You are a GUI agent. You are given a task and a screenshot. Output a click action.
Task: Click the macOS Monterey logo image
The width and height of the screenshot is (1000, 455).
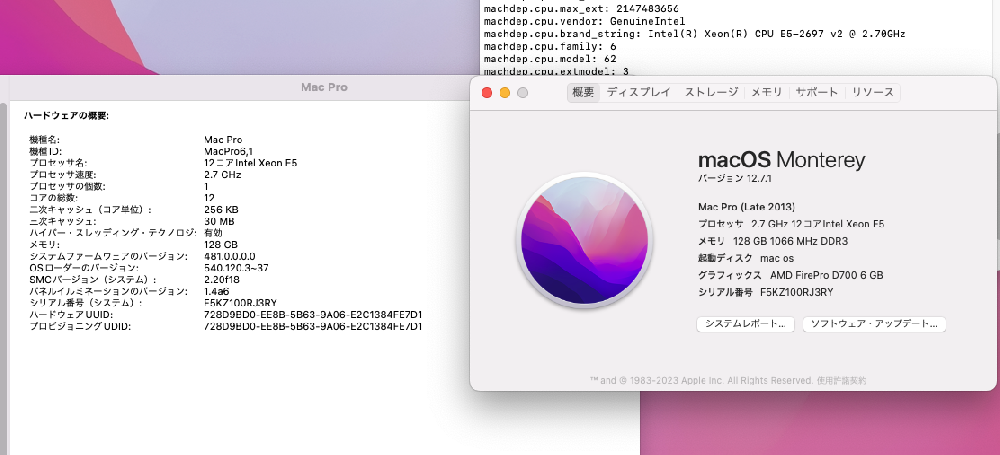[x=584, y=240]
